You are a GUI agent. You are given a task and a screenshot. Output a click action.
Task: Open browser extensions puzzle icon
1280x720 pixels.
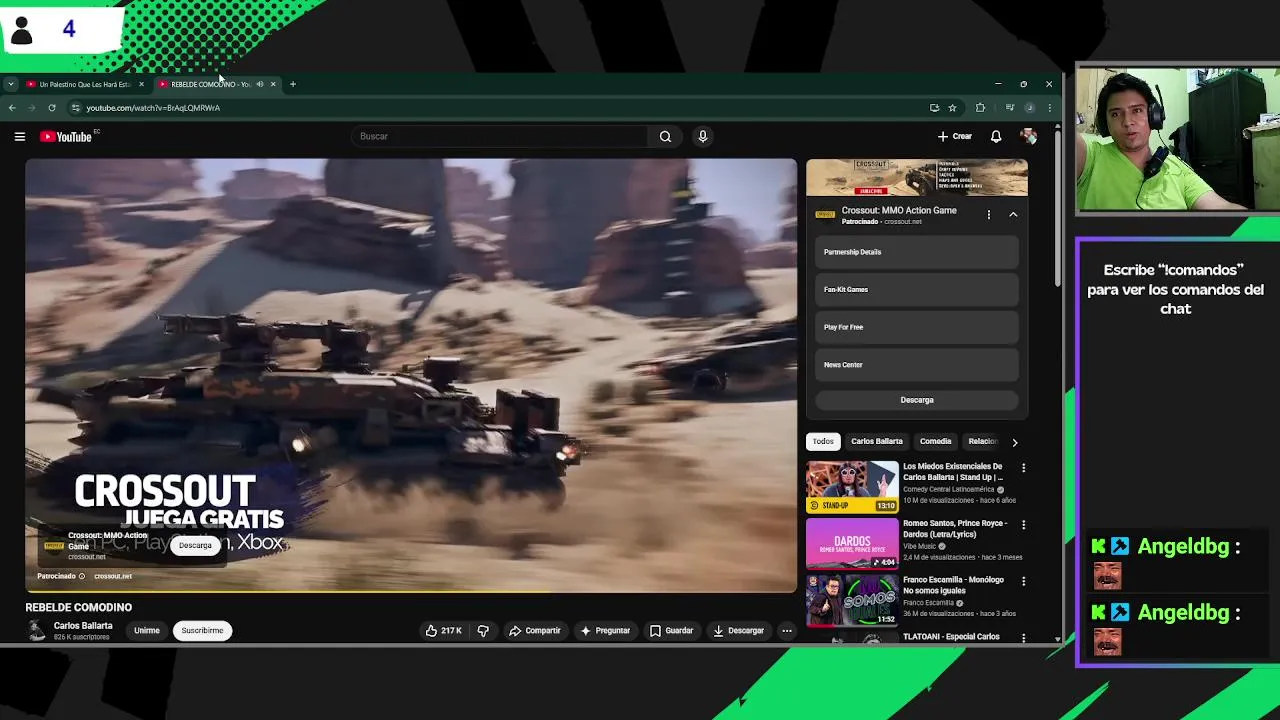tap(980, 108)
